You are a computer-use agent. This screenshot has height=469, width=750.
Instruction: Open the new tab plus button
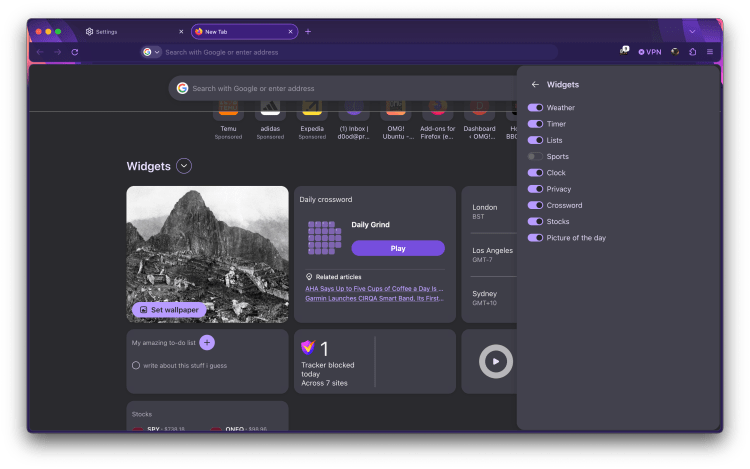click(x=308, y=32)
